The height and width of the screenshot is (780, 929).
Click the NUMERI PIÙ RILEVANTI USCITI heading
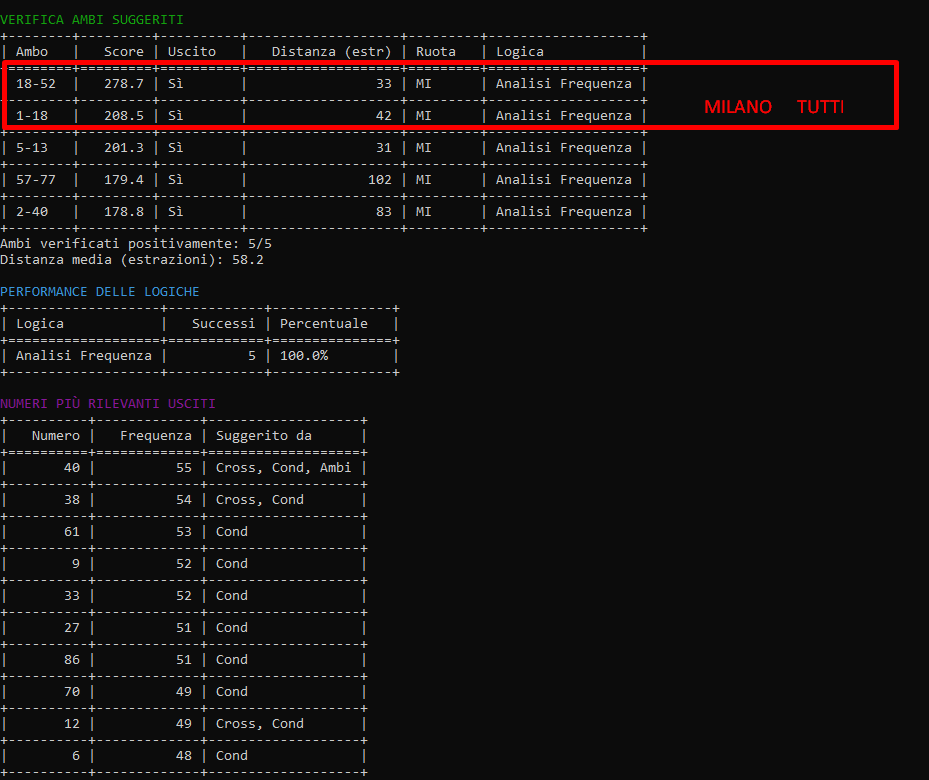coord(108,403)
